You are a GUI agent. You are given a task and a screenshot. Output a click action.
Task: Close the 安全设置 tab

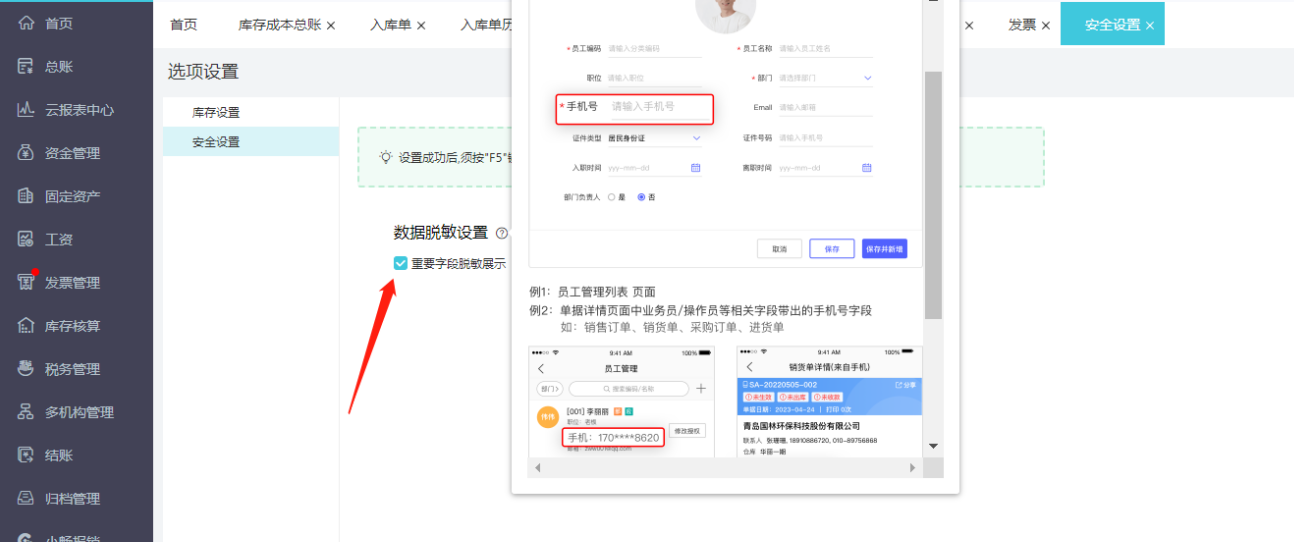(1150, 25)
